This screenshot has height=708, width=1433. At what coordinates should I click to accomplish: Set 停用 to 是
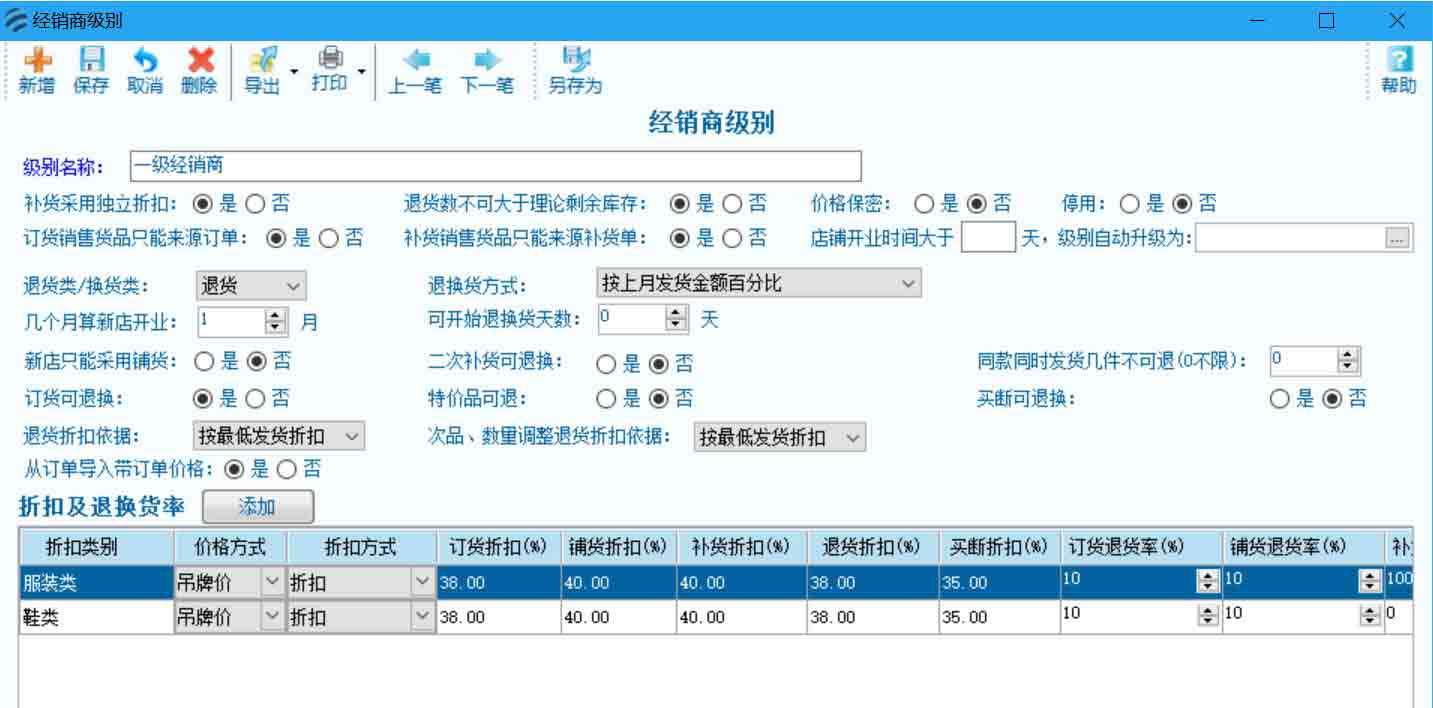[1130, 204]
